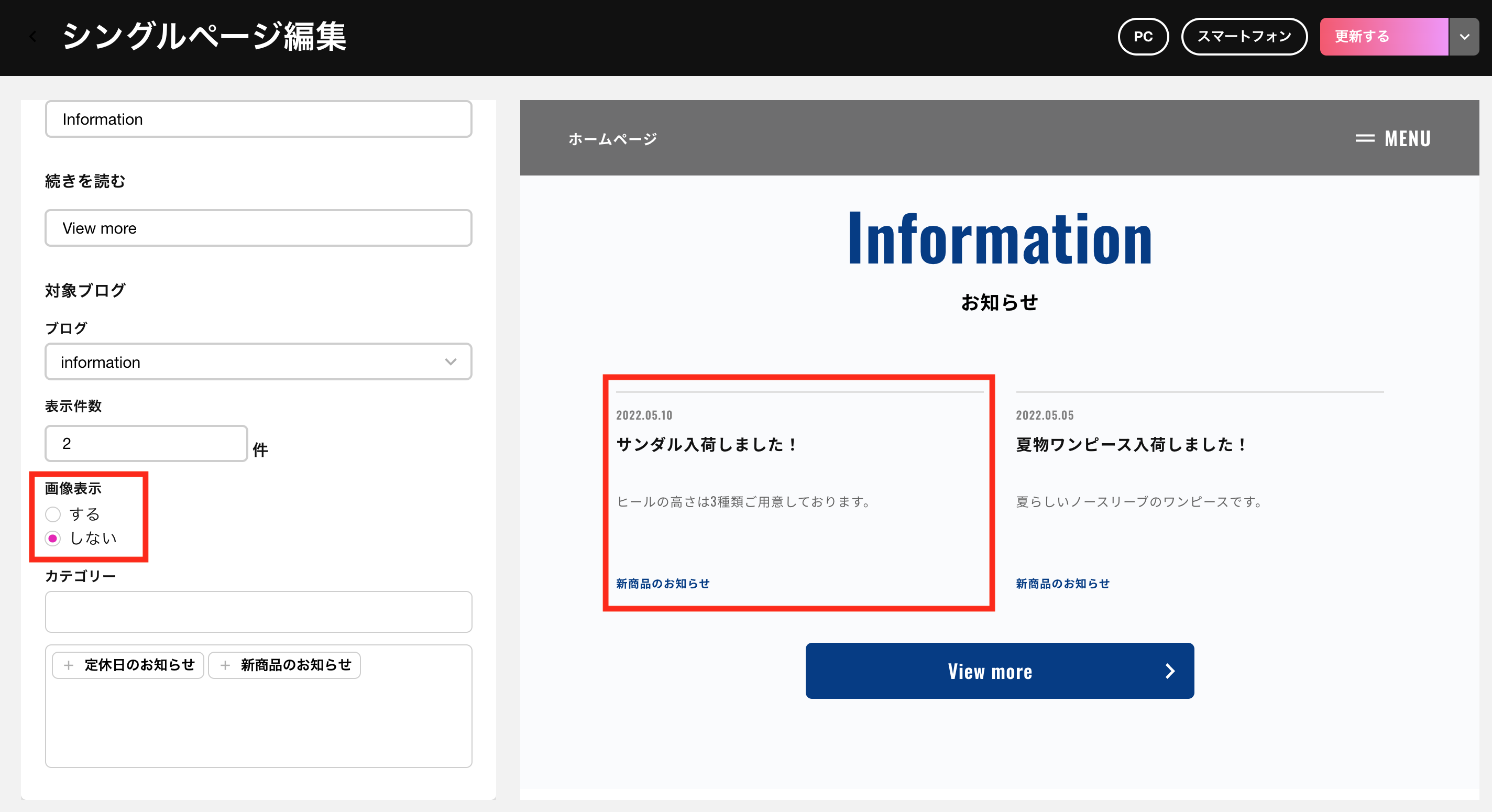Add the 新商品のお知らせ category tag
The width and height of the screenshot is (1492, 812).
click(284, 665)
